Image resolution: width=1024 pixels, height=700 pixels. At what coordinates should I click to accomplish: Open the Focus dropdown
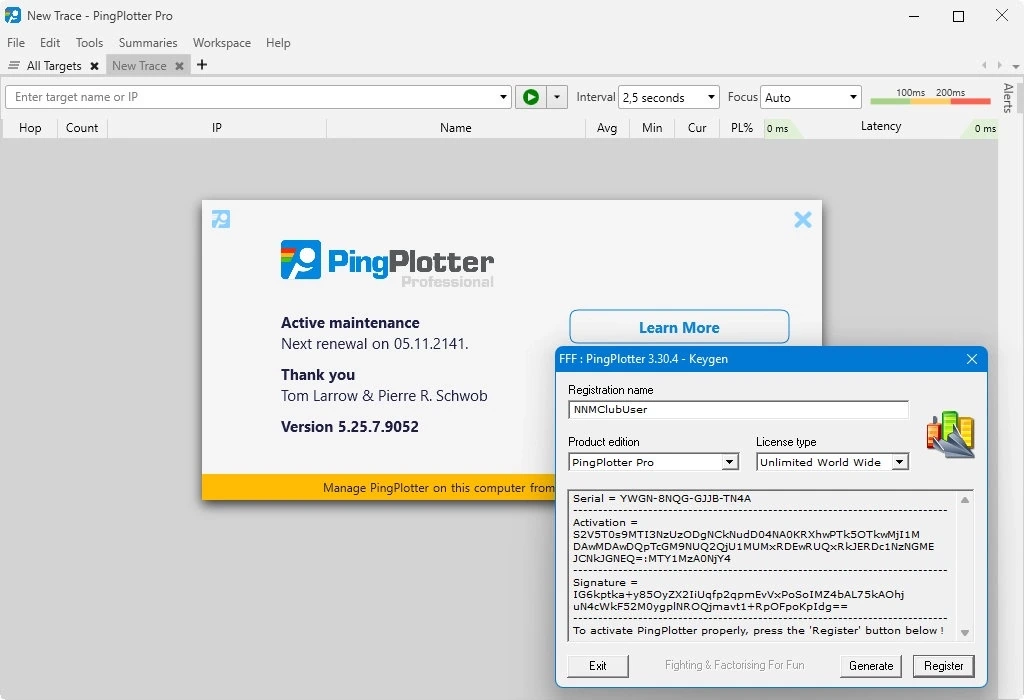pos(810,97)
